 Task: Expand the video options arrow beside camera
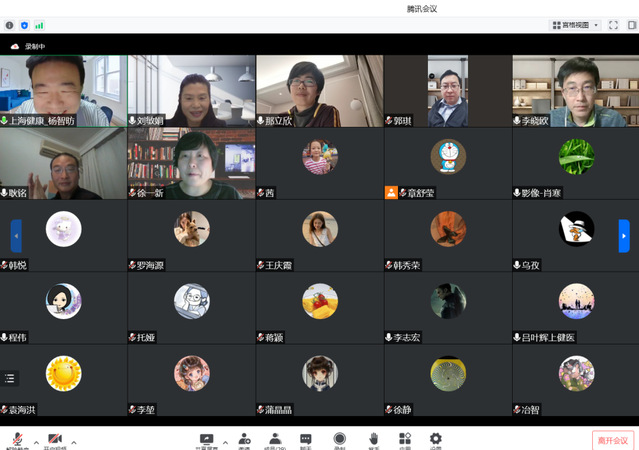(73, 441)
